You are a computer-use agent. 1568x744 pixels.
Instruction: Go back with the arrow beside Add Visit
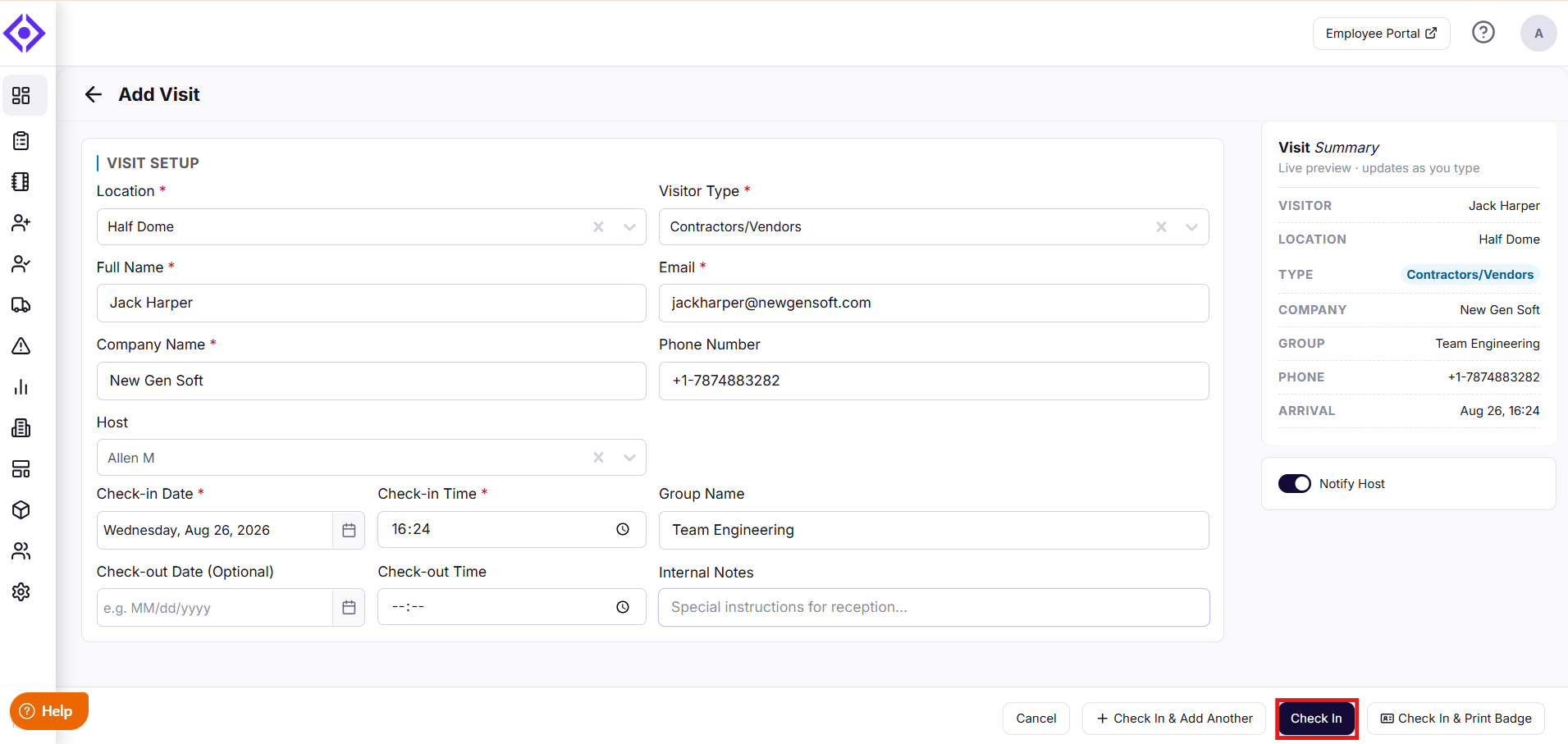click(x=94, y=94)
